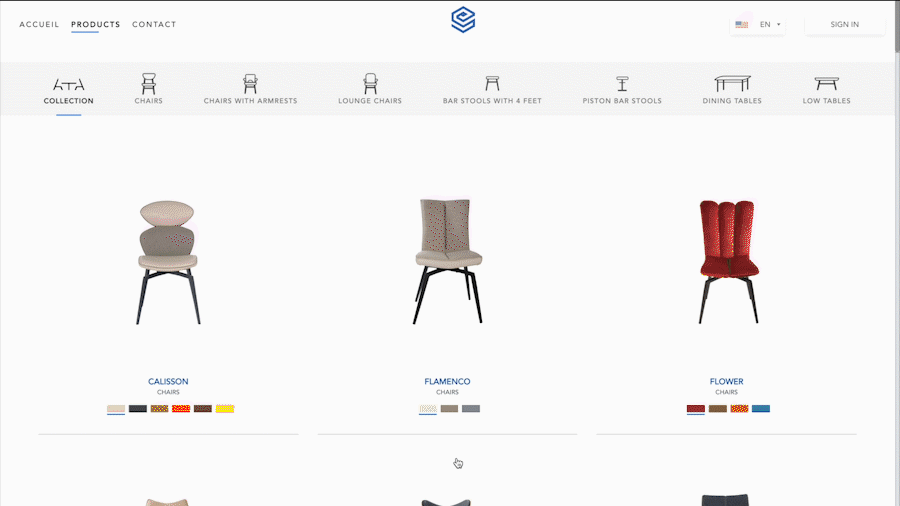Screen dimensions: 900x506
Task: Open the Flamenco product link
Action: pyautogui.click(x=447, y=382)
